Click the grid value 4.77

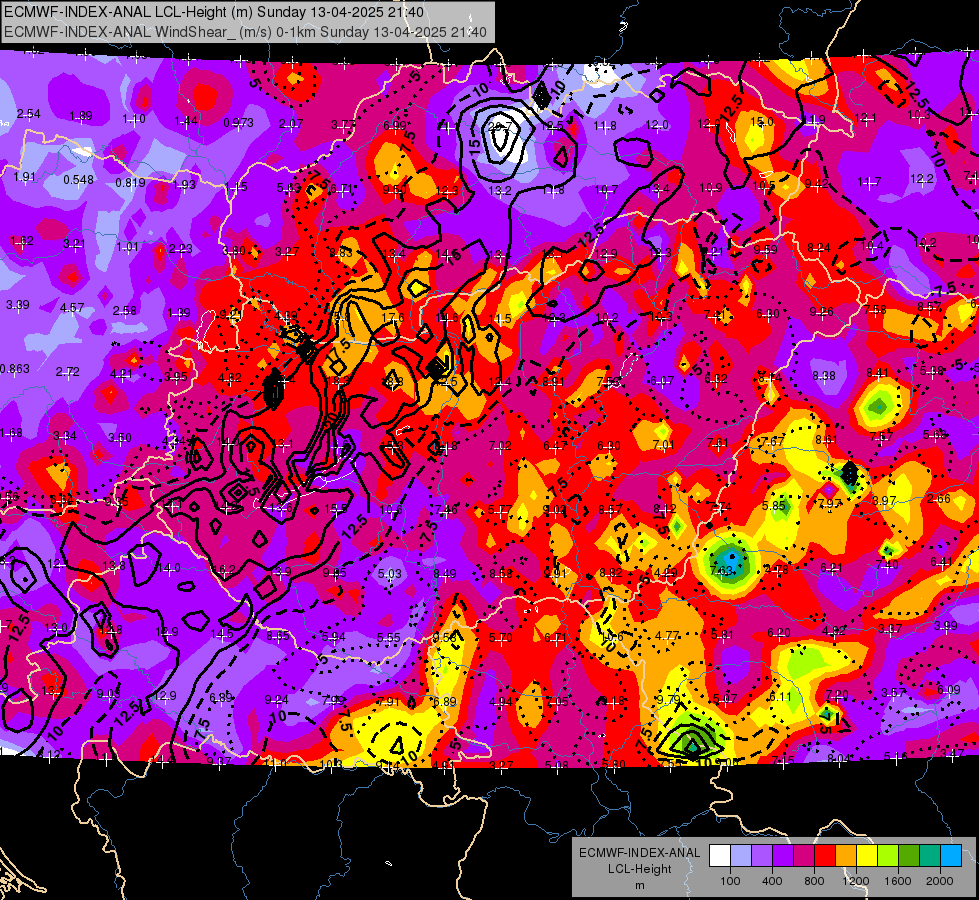click(x=667, y=636)
